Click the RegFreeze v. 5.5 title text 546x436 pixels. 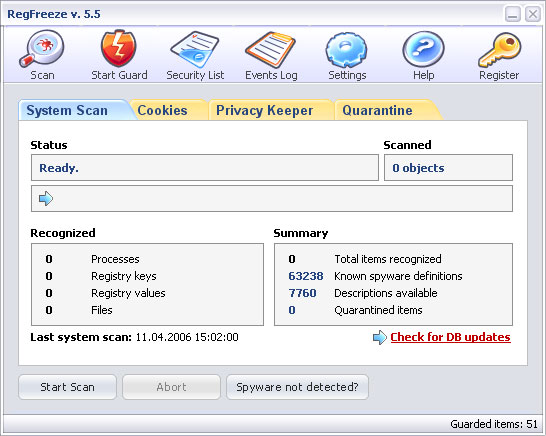tap(54, 14)
